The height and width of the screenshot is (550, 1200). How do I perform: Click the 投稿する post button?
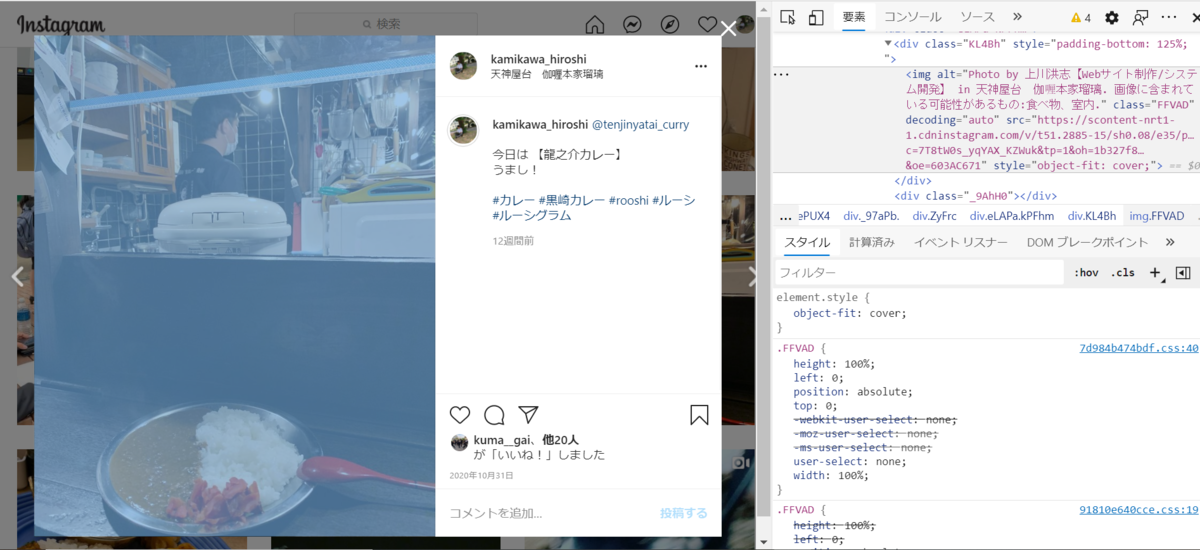684,513
